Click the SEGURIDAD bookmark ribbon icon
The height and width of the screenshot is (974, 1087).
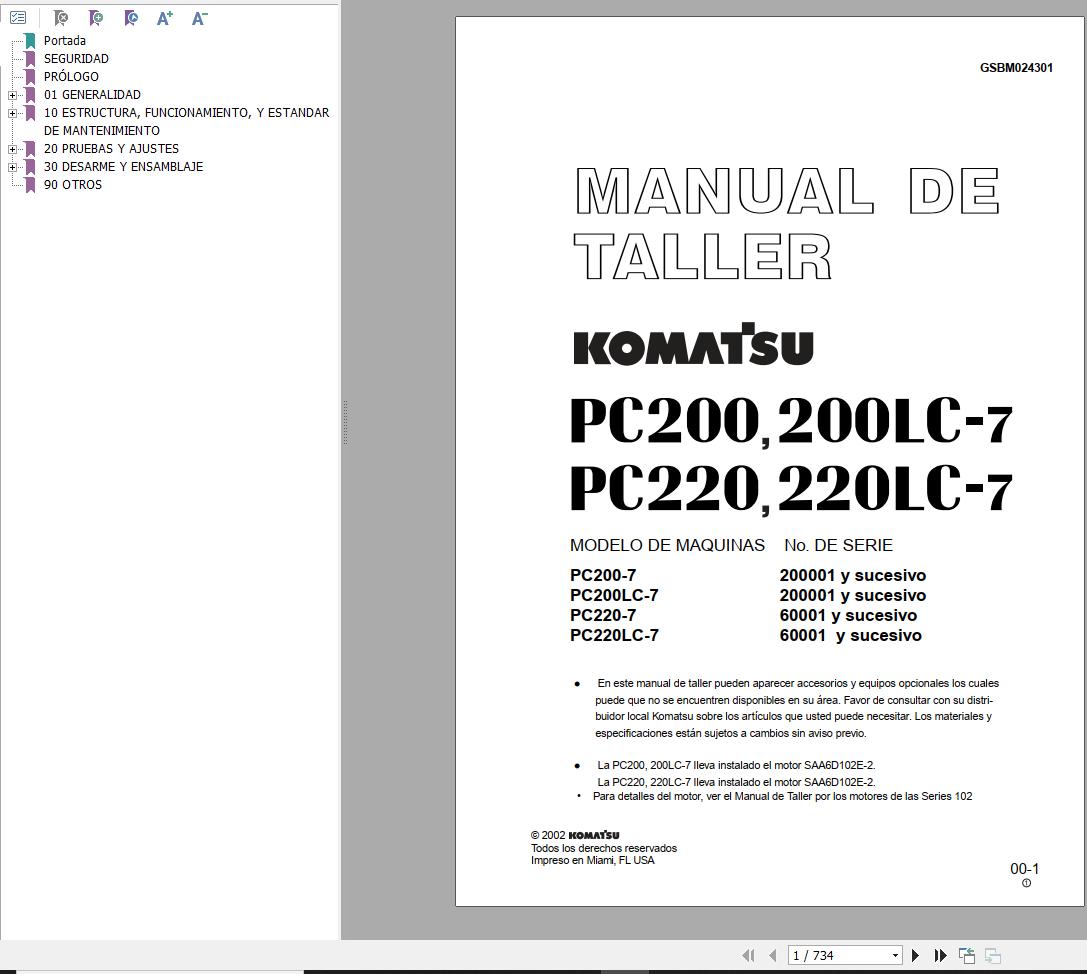(x=31, y=59)
